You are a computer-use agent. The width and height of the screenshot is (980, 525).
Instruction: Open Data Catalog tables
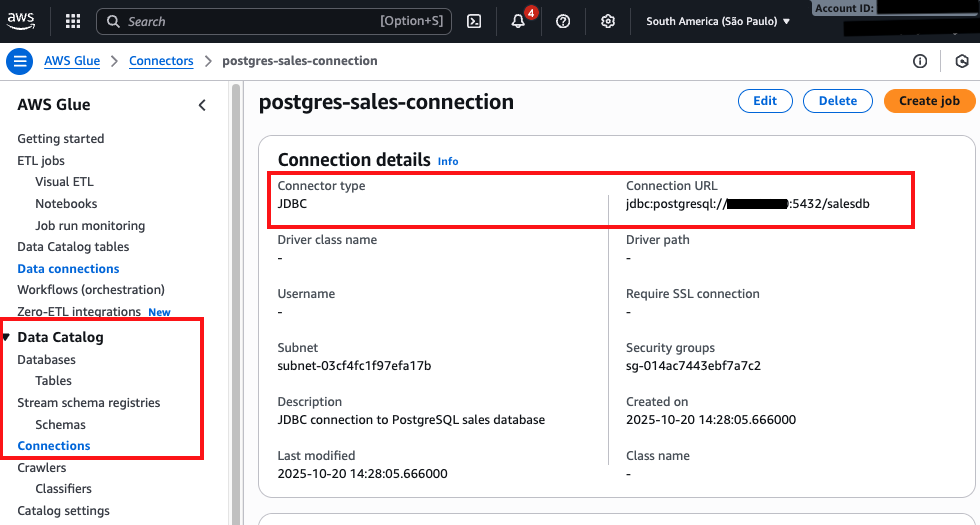point(73,247)
